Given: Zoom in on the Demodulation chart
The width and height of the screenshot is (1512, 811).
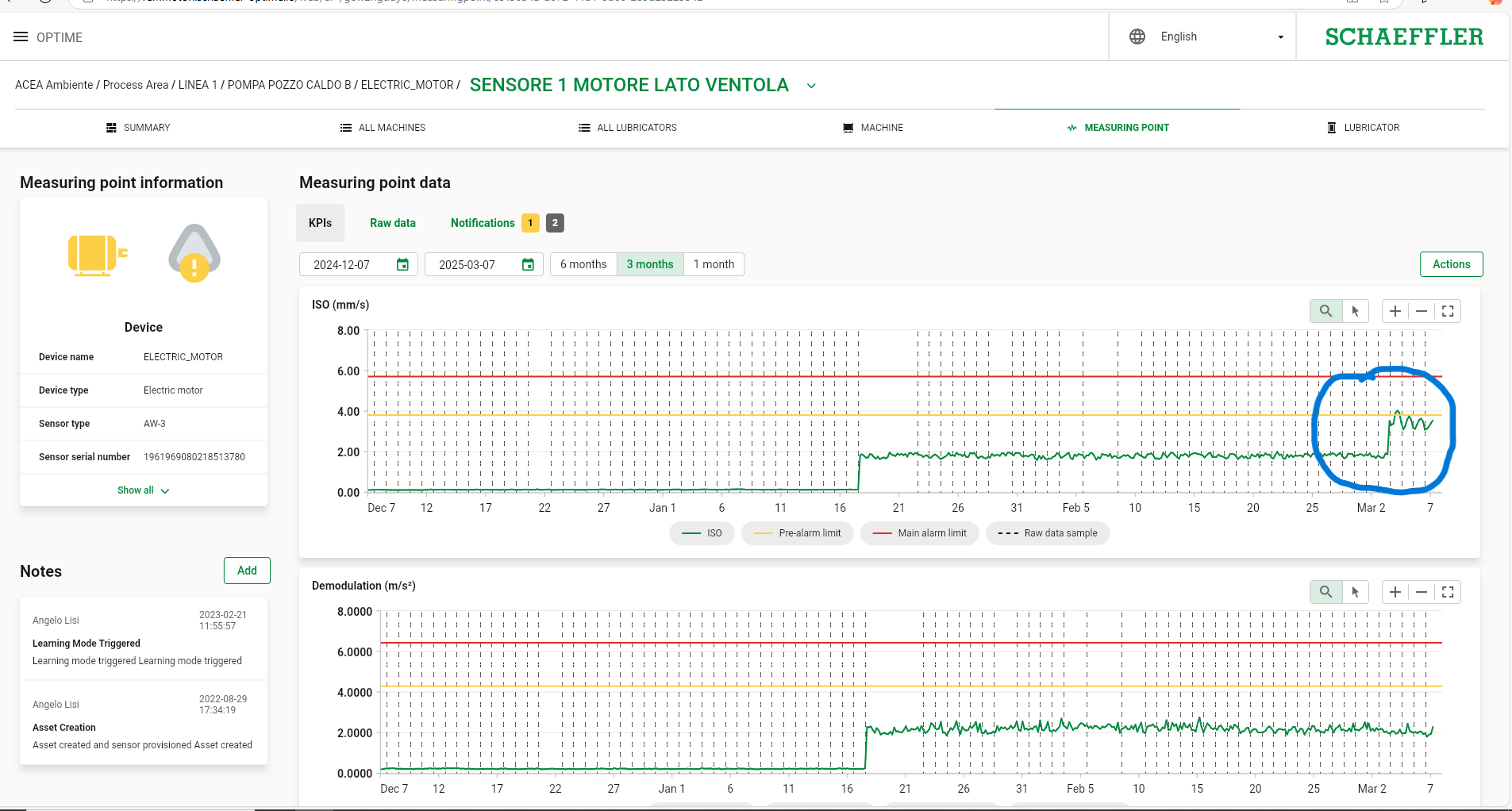Looking at the screenshot, I should 1395,592.
